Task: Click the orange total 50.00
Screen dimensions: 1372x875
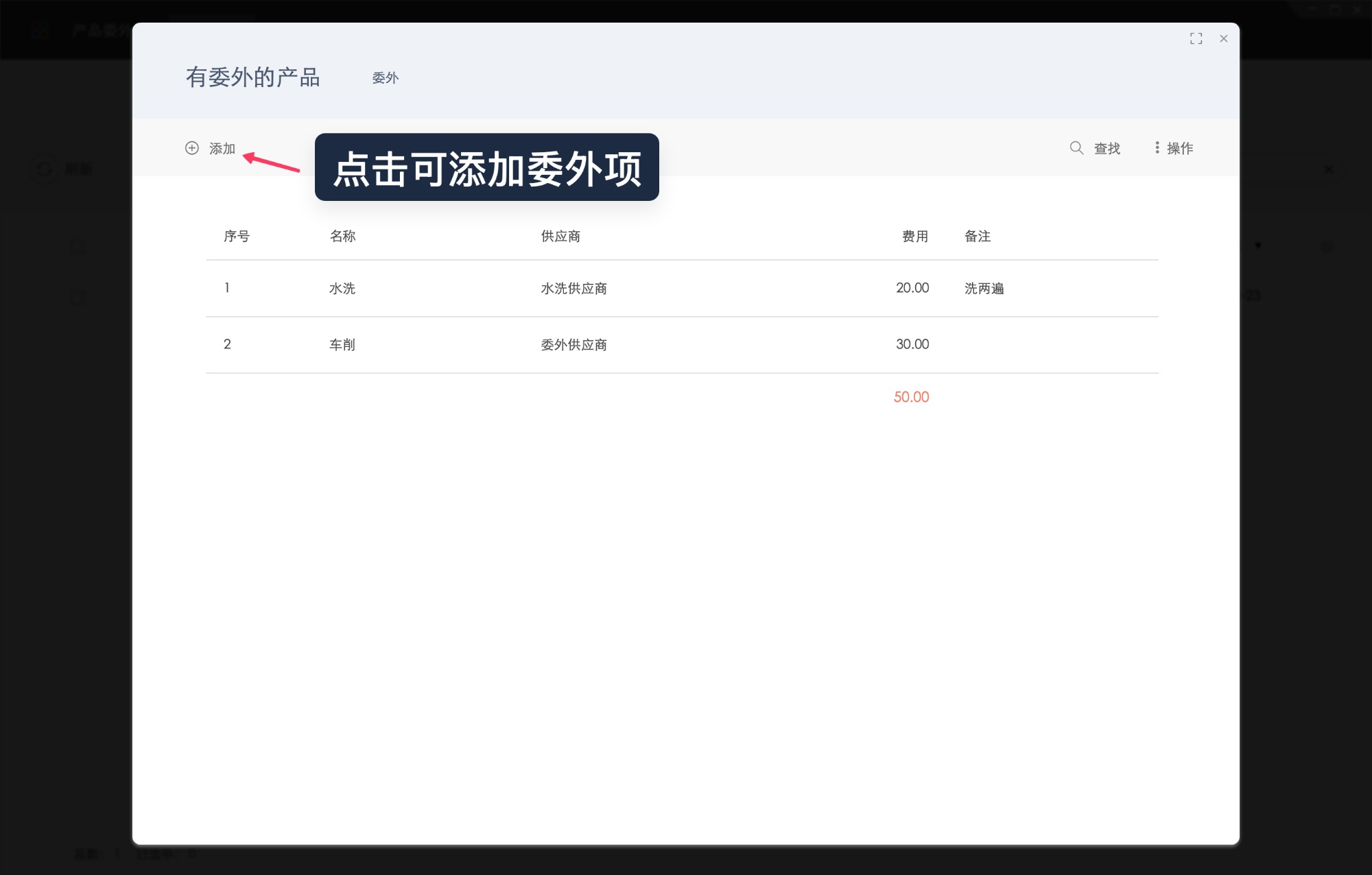Action: (912, 397)
